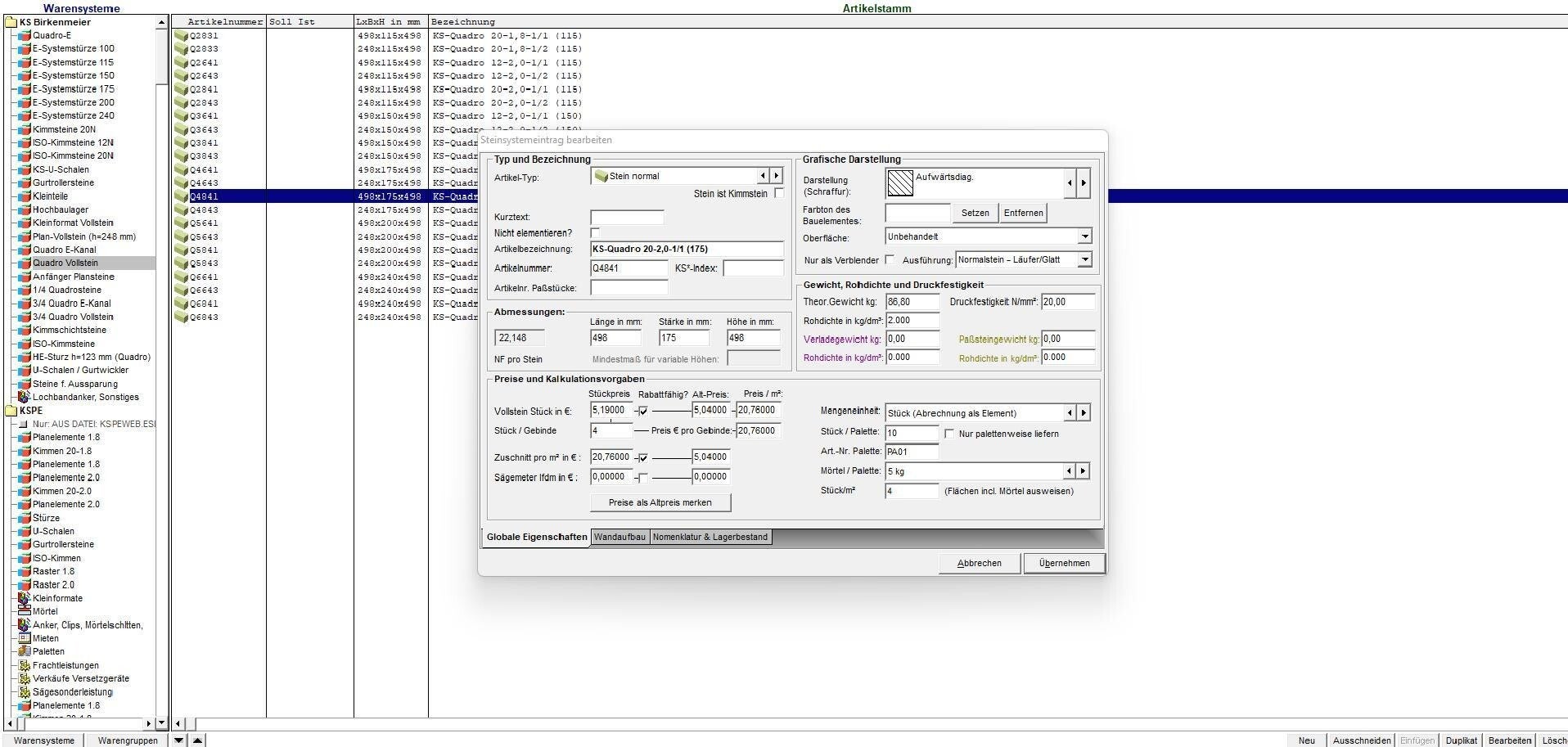Check Nur palettenweise liefern option

point(949,434)
